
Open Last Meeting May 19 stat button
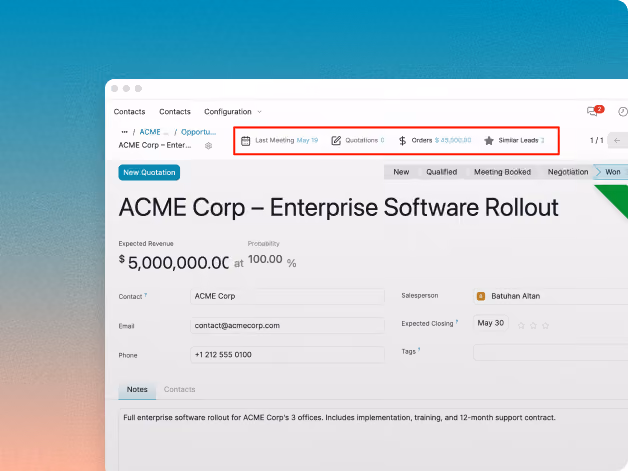coord(279,141)
